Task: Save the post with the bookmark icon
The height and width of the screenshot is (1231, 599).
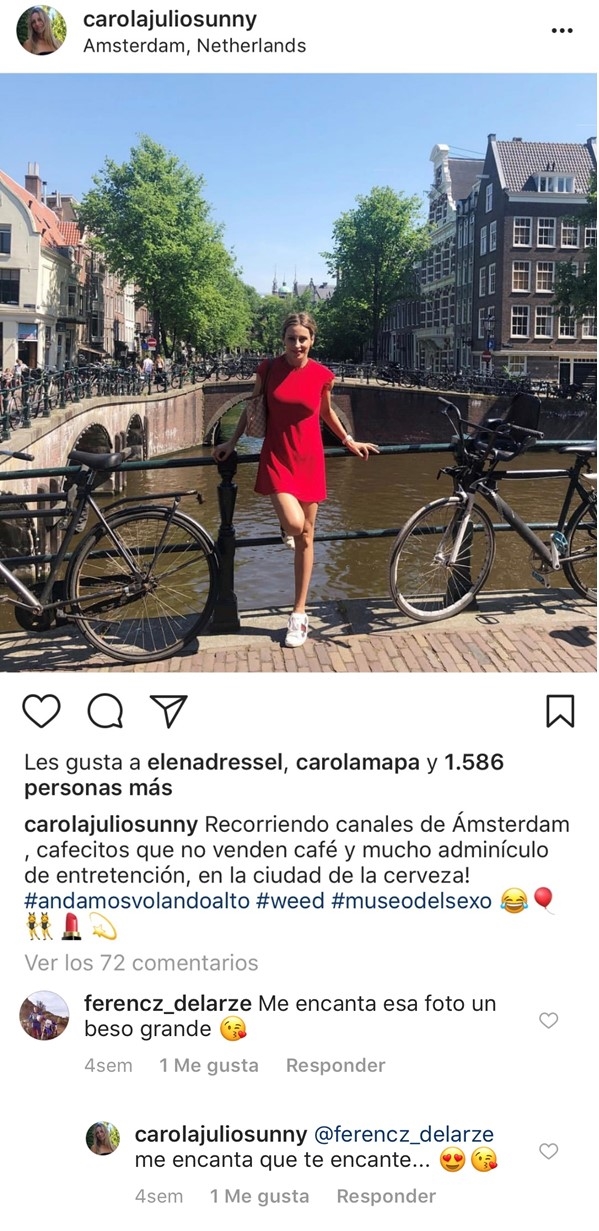Action: coord(560,711)
